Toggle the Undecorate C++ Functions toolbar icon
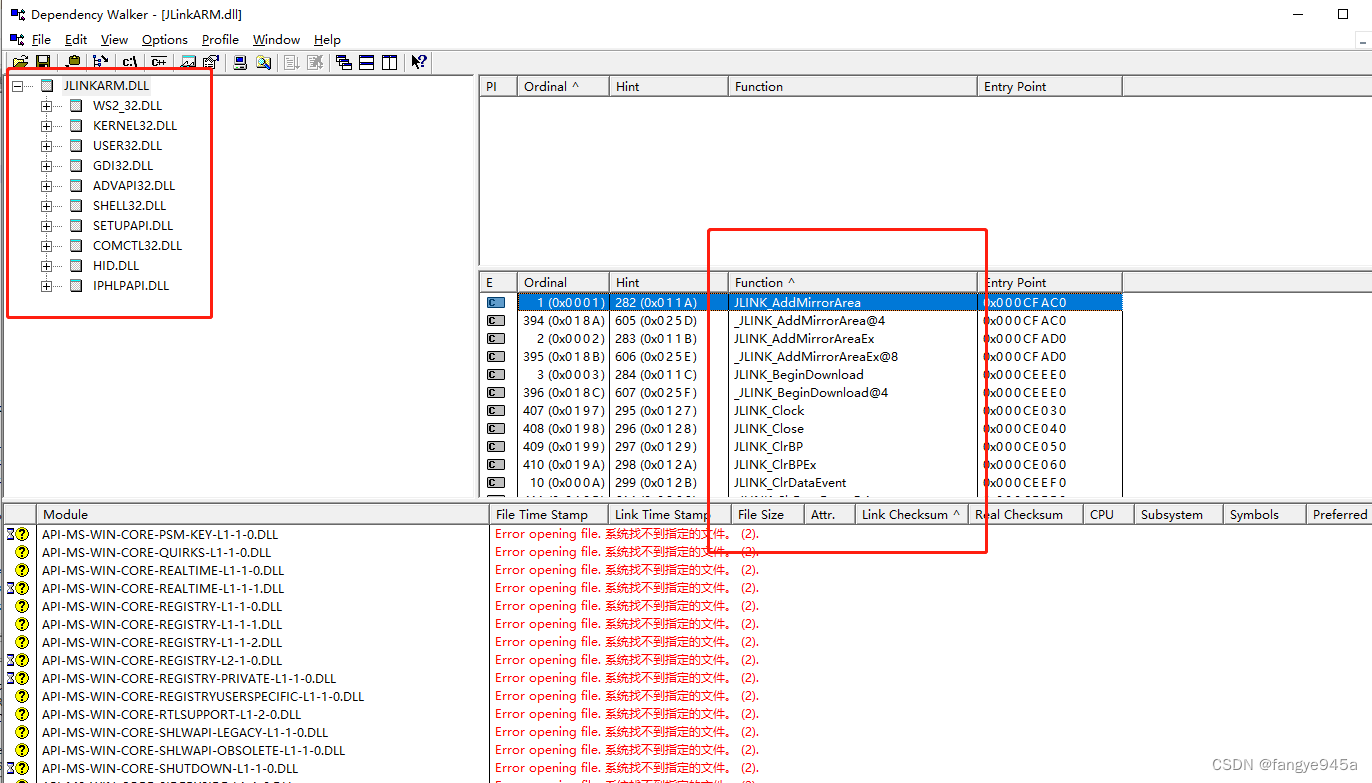The width and height of the screenshot is (1372, 783). 159,62
